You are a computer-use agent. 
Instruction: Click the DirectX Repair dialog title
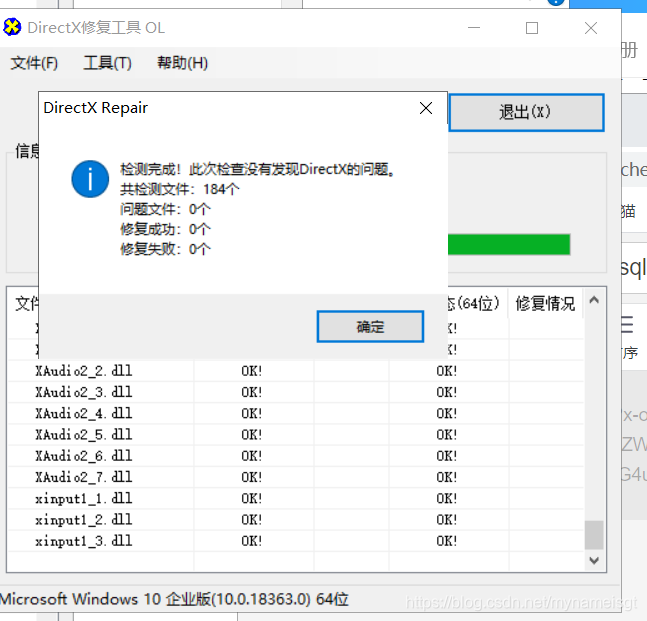click(95, 108)
